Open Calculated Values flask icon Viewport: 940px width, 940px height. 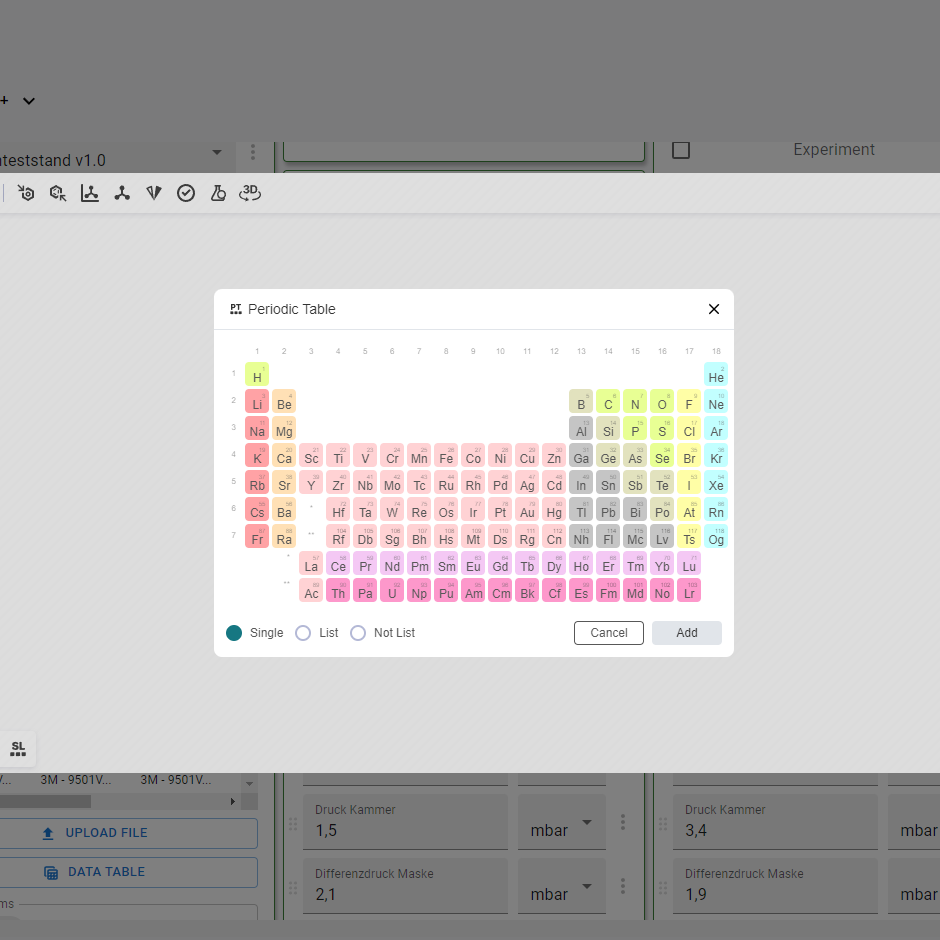[x=218, y=193]
